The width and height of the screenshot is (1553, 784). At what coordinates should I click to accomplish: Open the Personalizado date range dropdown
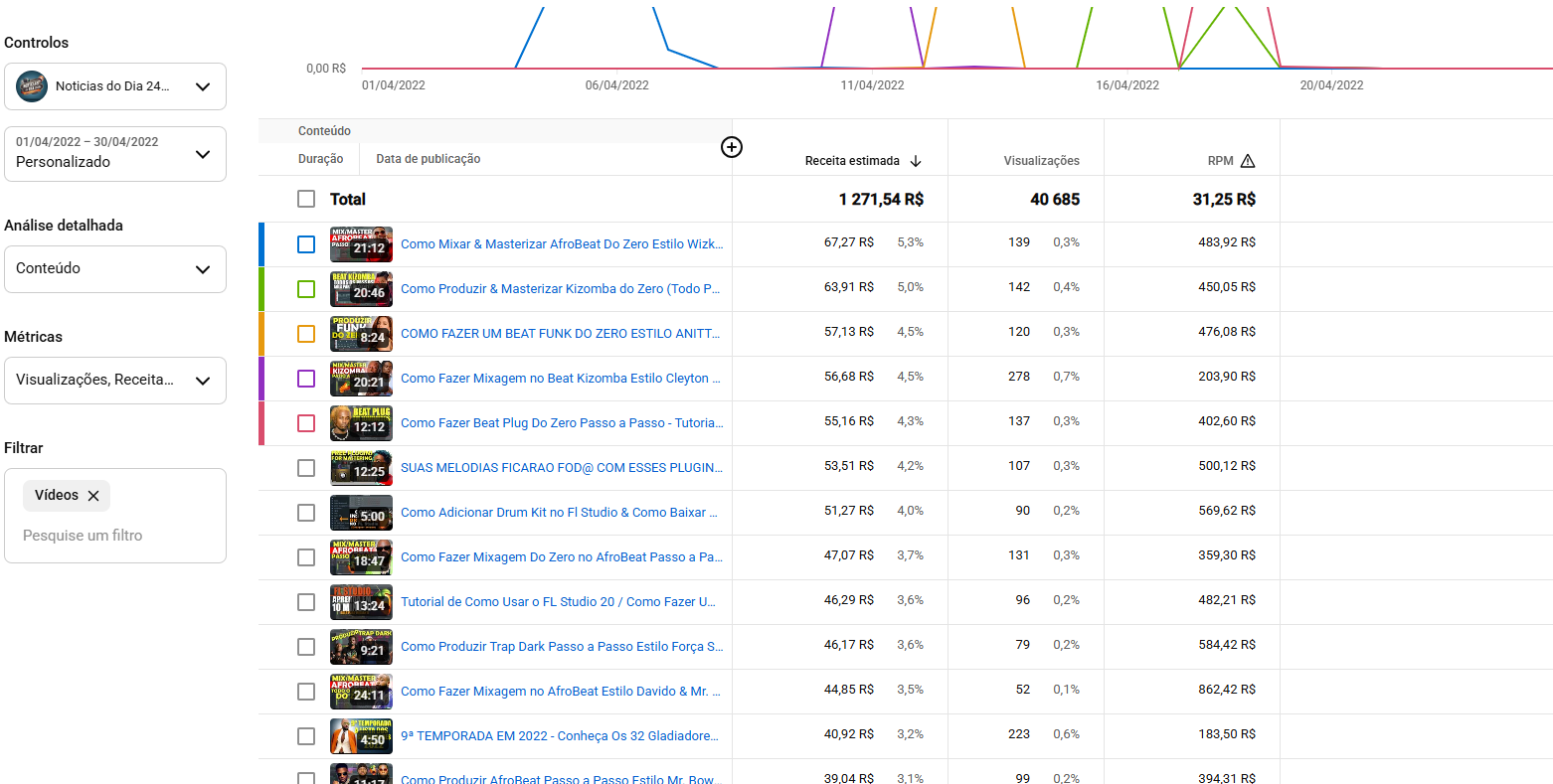[x=115, y=154]
